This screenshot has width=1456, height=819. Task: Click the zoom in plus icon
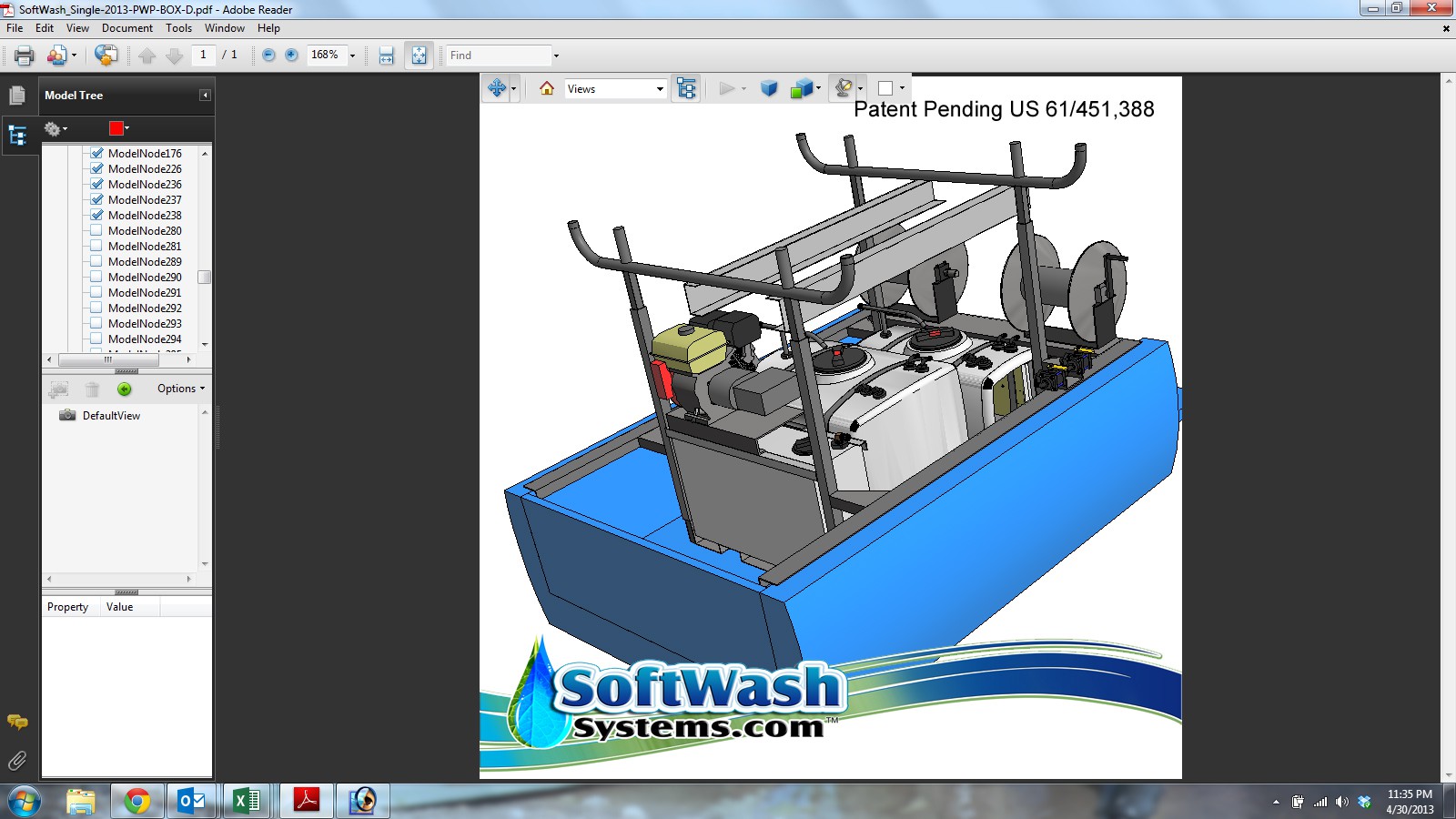(x=291, y=56)
